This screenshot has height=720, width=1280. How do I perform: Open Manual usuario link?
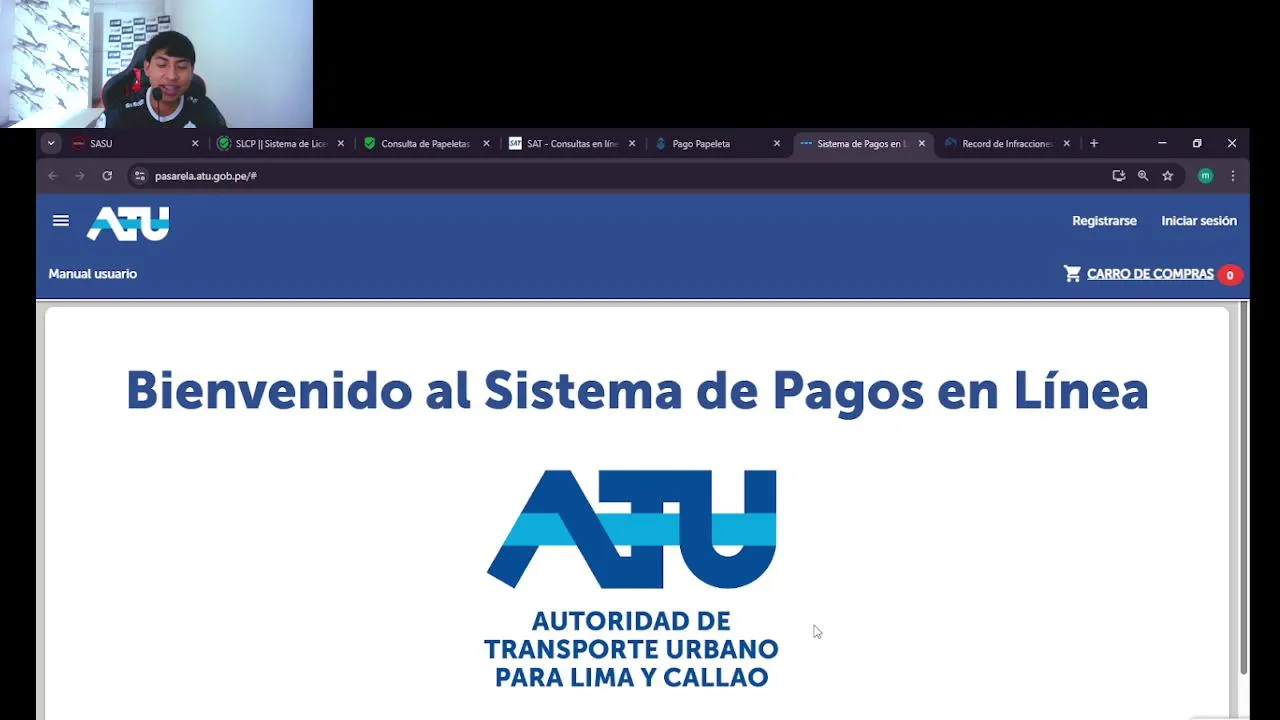pyautogui.click(x=93, y=274)
